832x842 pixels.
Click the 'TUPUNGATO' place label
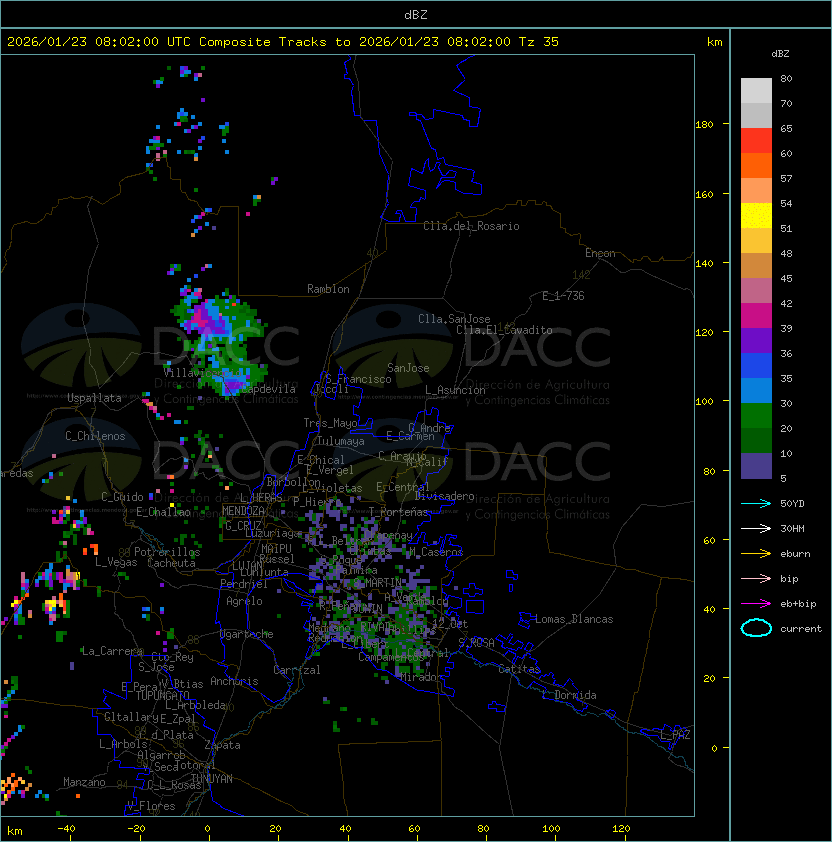click(x=162, y=696)
